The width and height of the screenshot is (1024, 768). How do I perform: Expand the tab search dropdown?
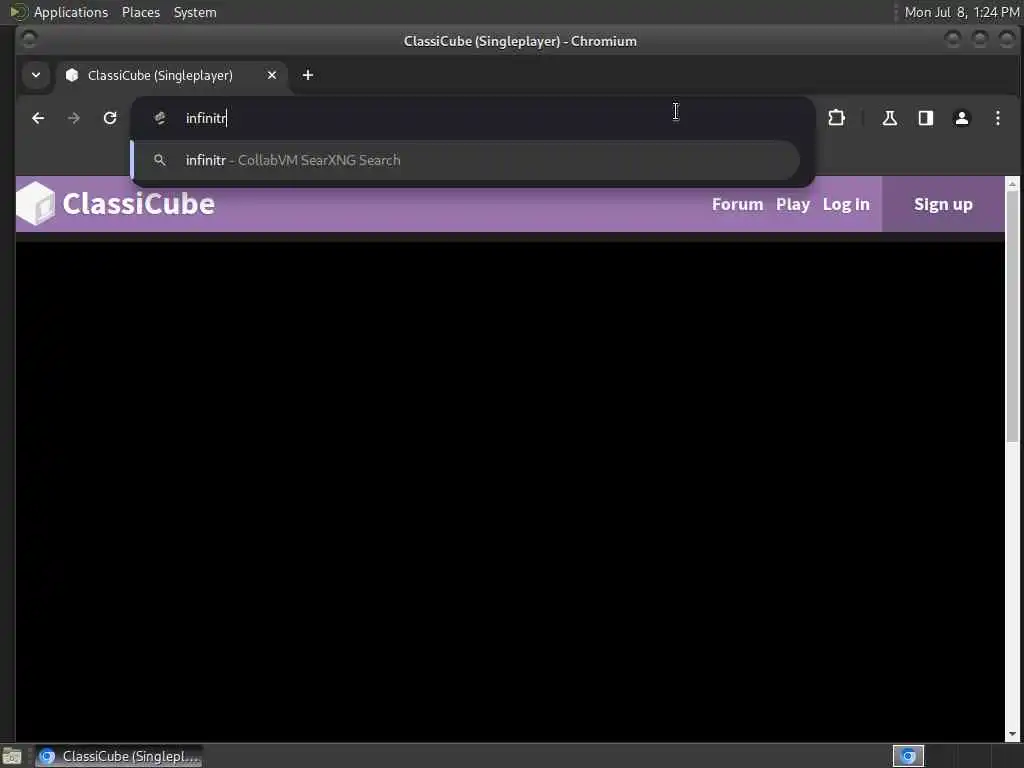[36, 75]
